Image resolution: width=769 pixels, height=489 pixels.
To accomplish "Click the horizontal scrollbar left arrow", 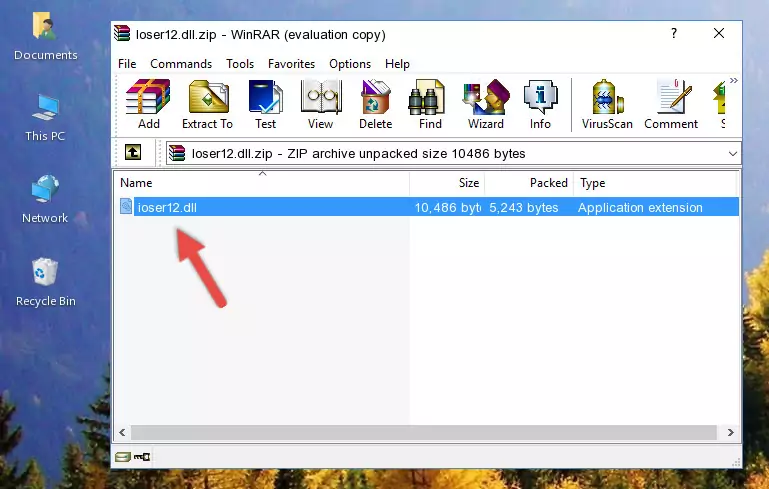I will pos(122,432).
